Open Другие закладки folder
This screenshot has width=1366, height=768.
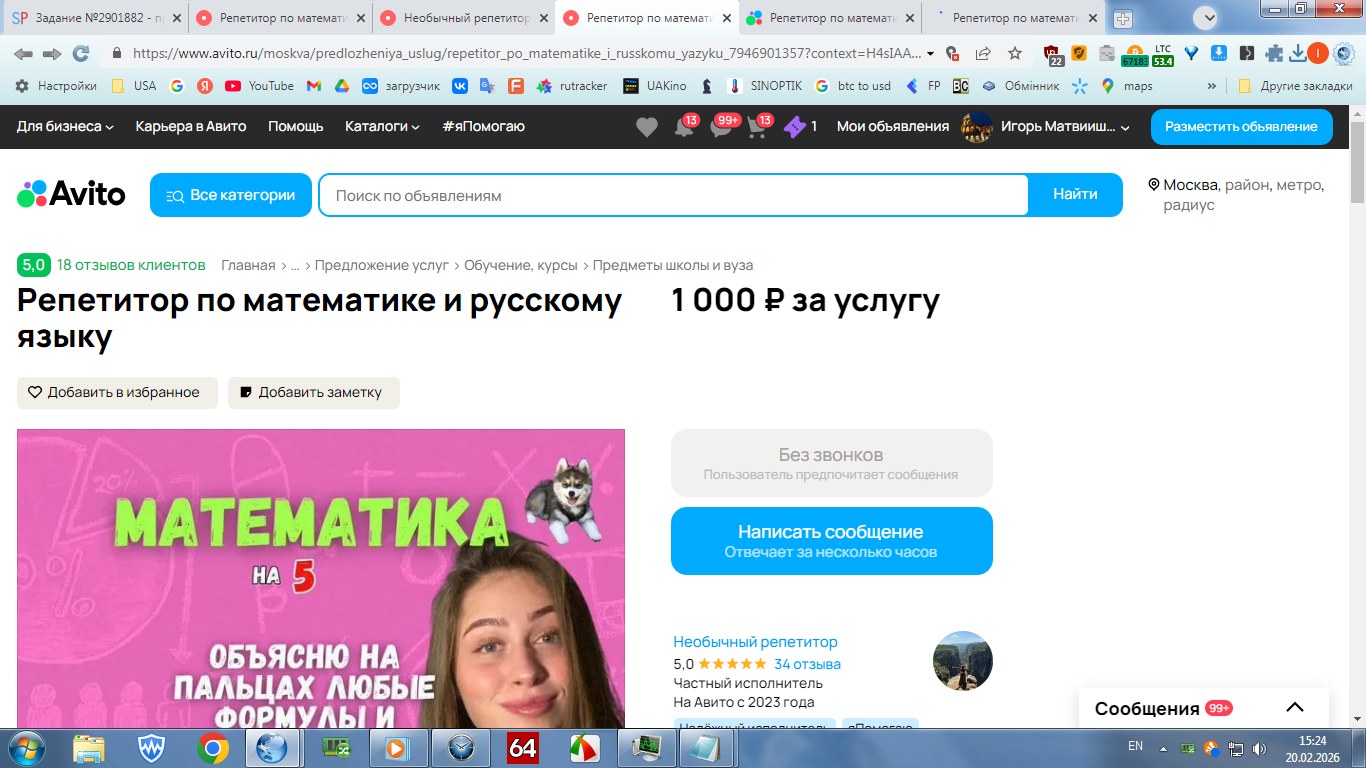[1295, 86]
